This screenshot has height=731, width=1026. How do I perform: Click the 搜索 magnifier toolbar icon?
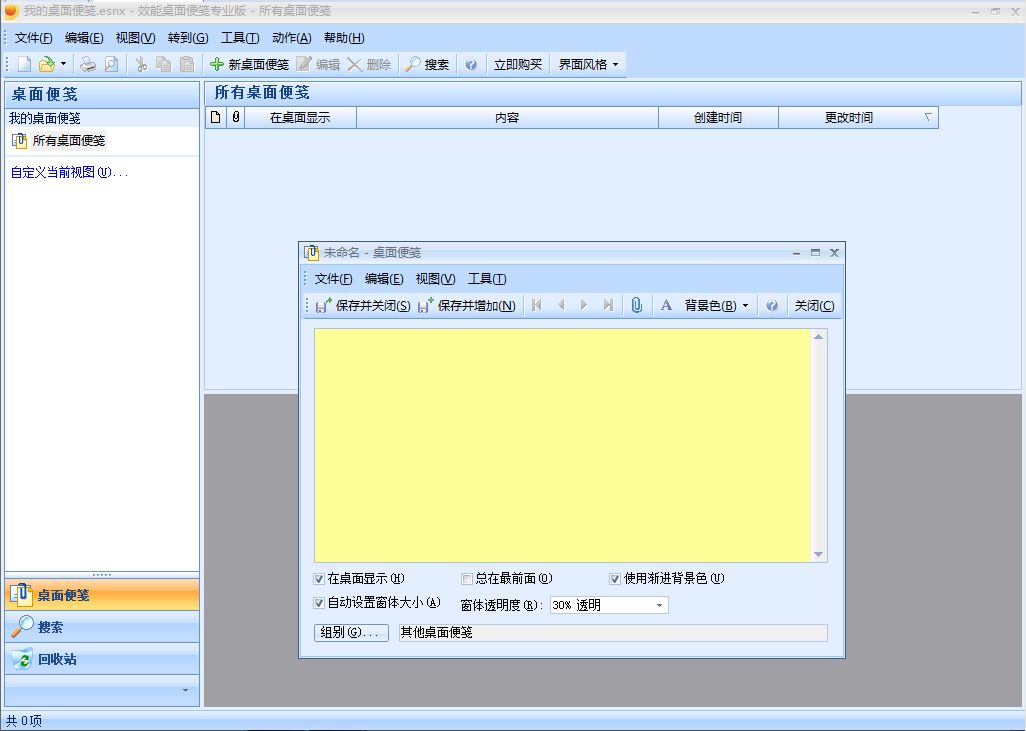pos(412,64)
